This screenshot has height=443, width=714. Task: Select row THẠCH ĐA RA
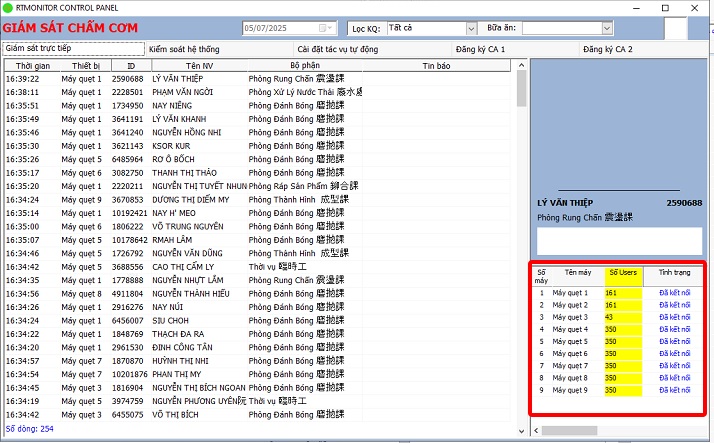tap(258, 334)
